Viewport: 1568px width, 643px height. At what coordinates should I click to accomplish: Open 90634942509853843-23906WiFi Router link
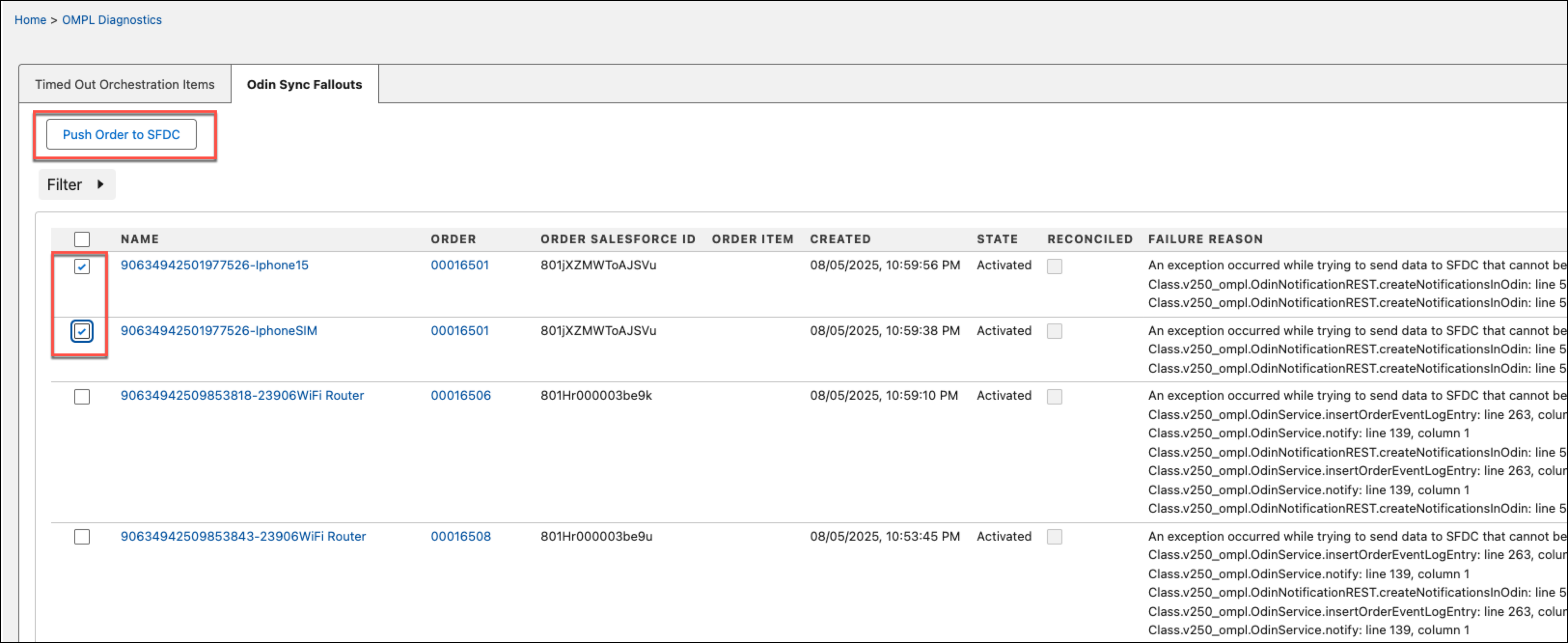tap(243, 536)
